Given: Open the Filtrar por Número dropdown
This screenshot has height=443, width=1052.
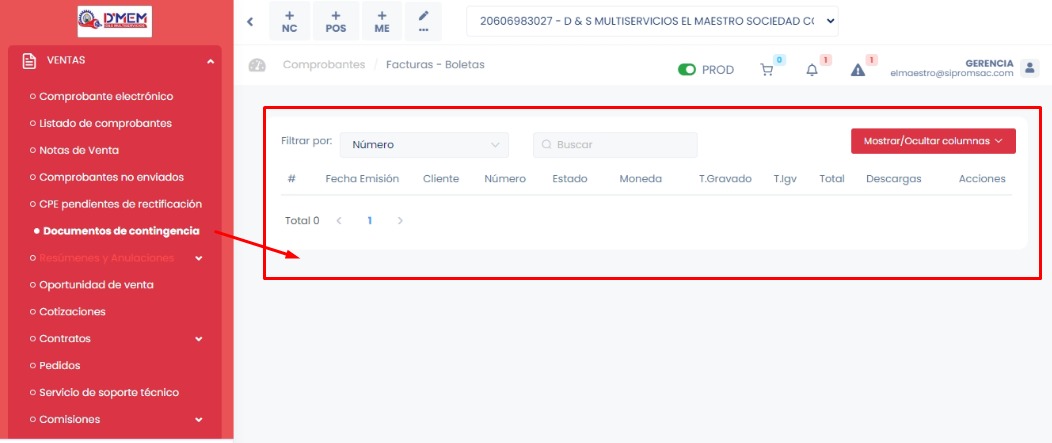Looking at the screenshot, I should pos(424,145).
